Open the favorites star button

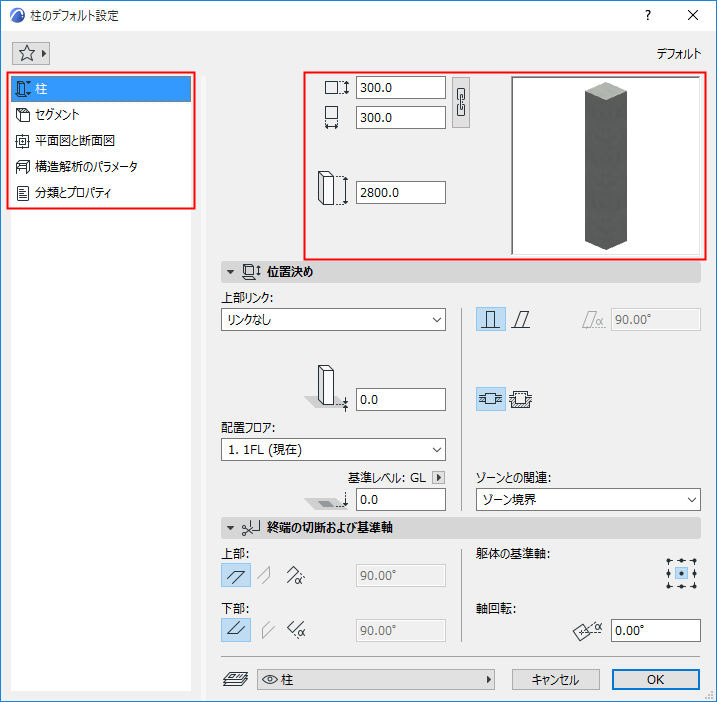pos(31,54)
